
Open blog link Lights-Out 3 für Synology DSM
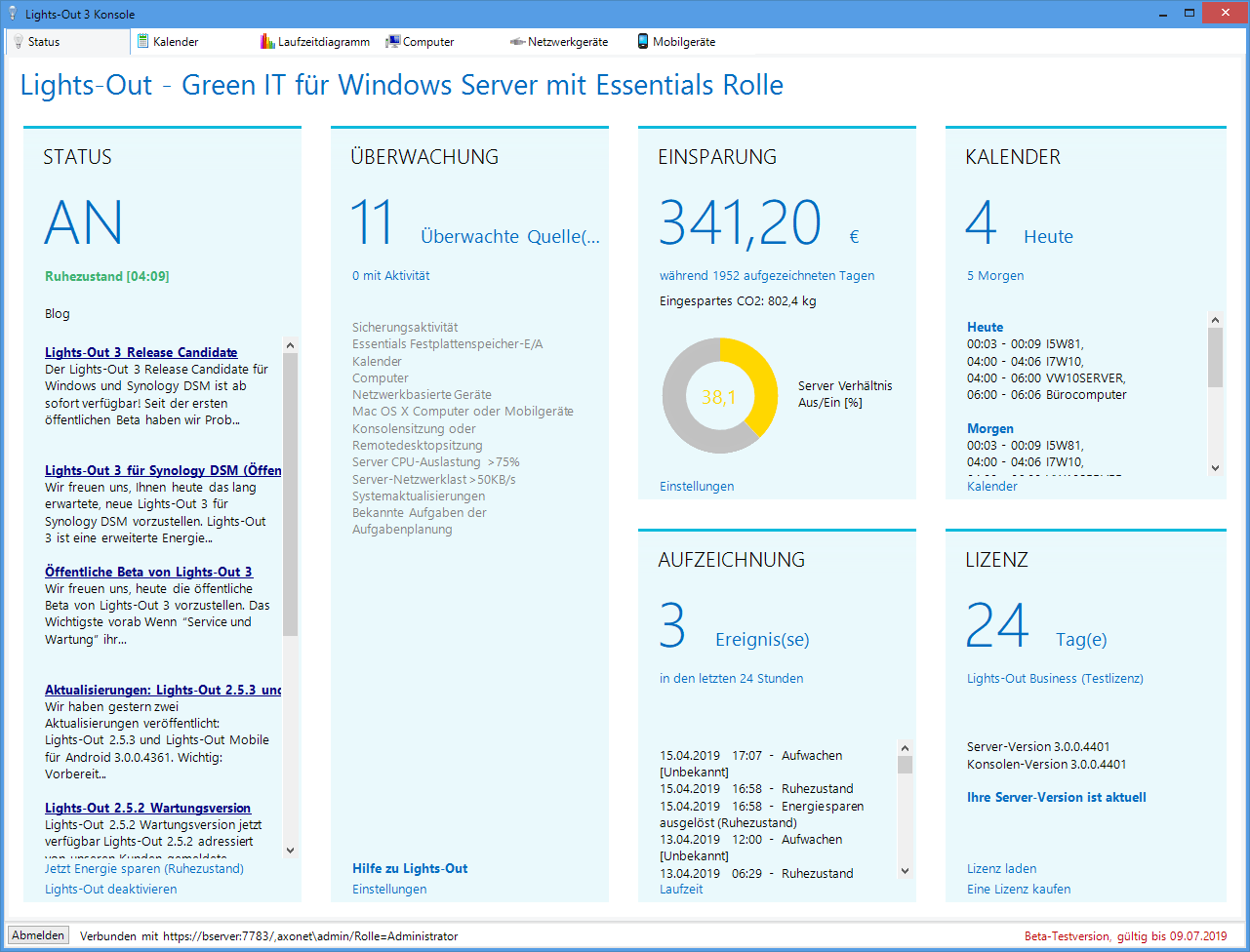(x=163, y=470)
